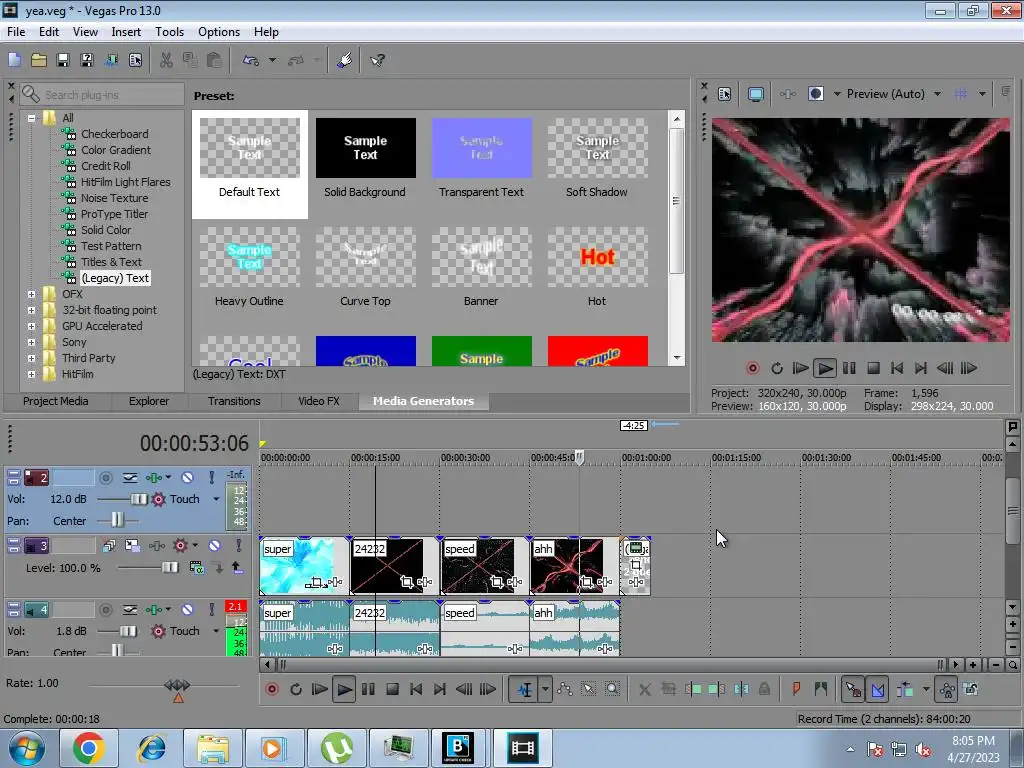This screenshot has width=1024, height=768.
Task: Adjust track 3 level slider
Action: [170, 568]
